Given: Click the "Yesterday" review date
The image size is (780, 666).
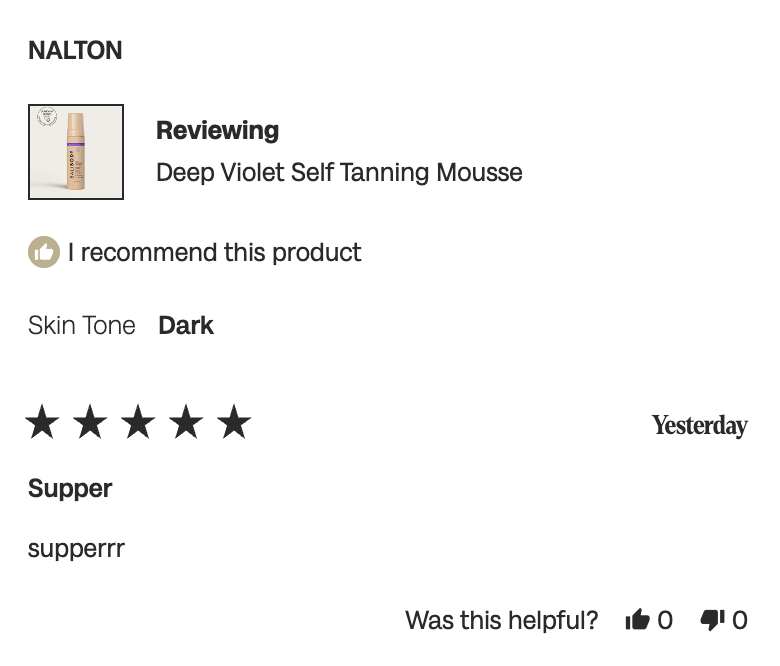Looking at the screenshot, I should (699, 426).
